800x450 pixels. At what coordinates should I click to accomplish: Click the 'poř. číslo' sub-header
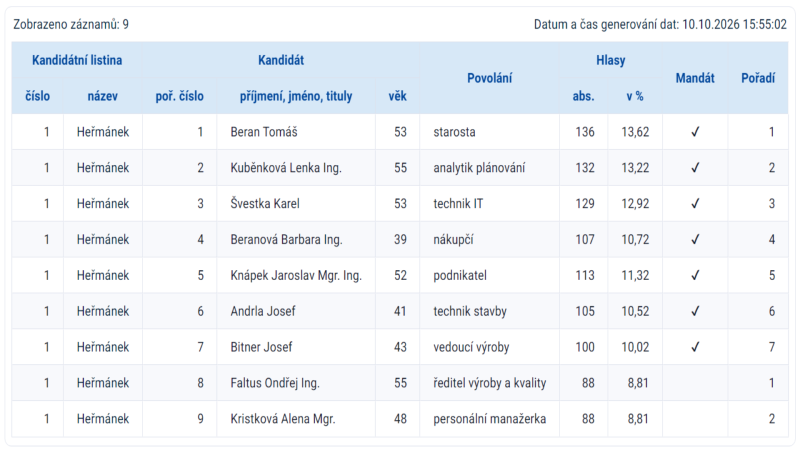click(180, 96)
